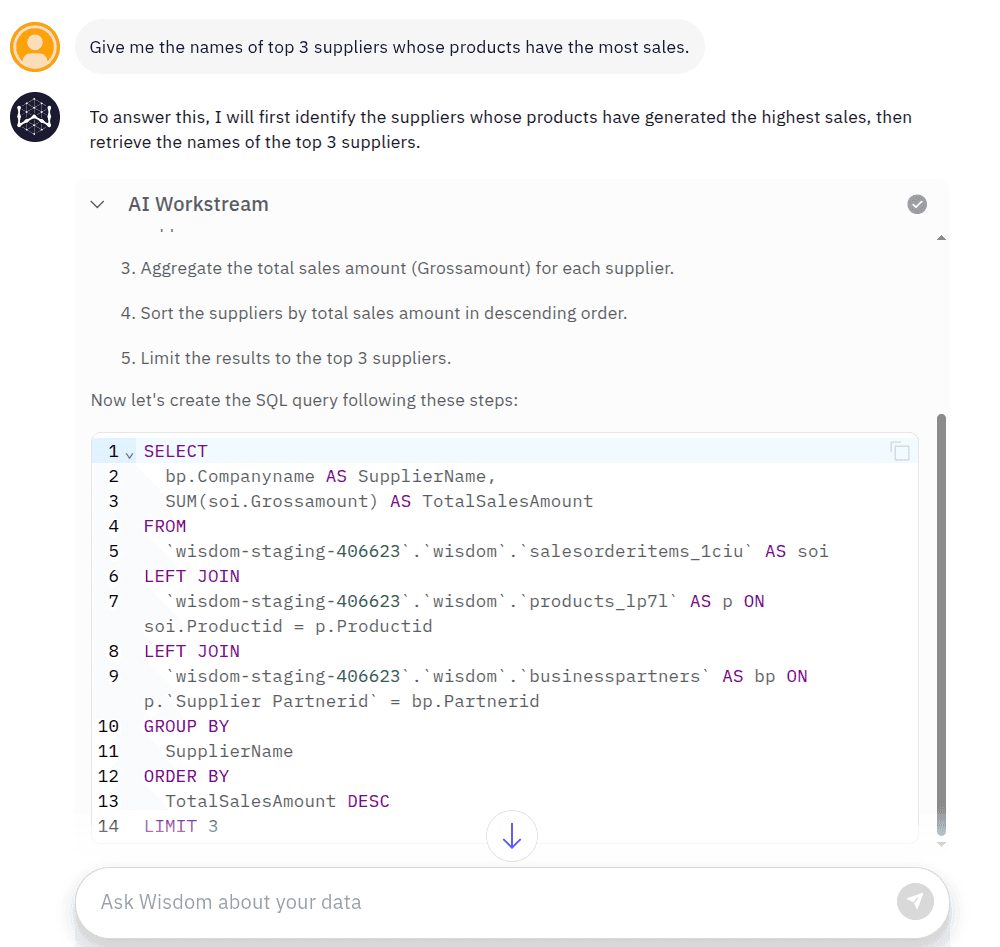
Task: Click the user's question message bubble
Action: pos(389,47)
